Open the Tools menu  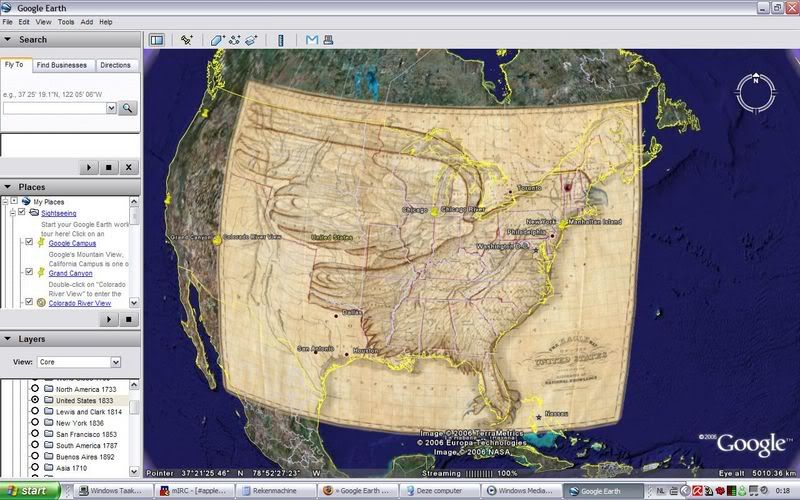pos(66,22)
